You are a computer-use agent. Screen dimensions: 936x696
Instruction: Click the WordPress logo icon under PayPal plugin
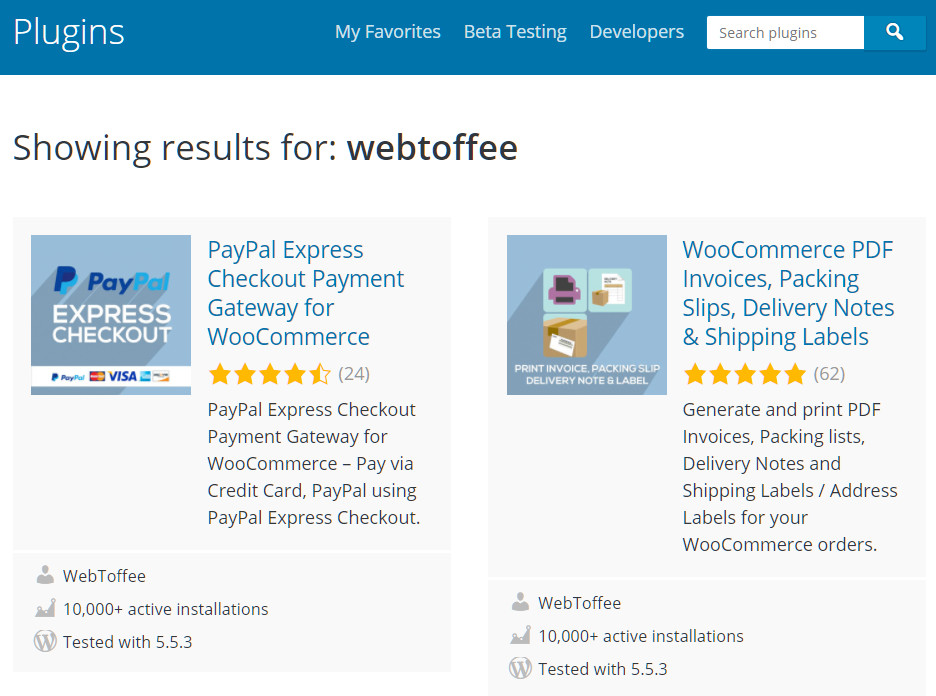[x=45, y=641]
